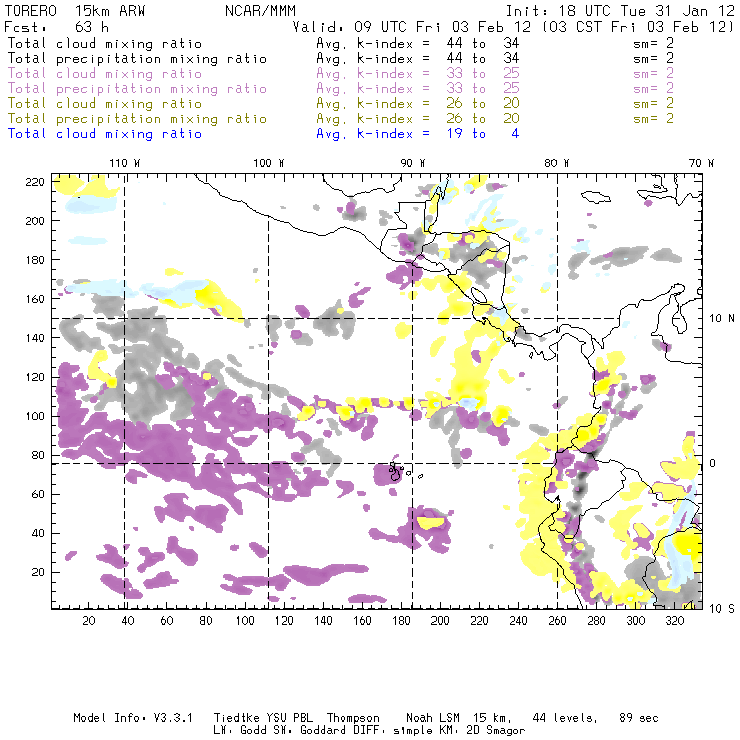
Task: Click the 'Fcst: 63 h' forecast hour text
Action: pyautogui.click(x=57, y=27)
